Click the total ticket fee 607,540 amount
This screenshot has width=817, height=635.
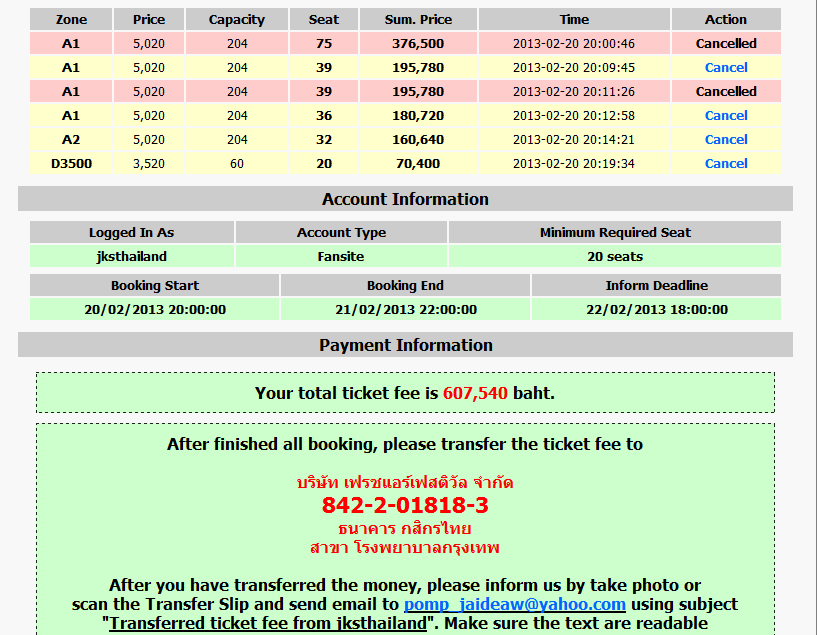point(475,393)
